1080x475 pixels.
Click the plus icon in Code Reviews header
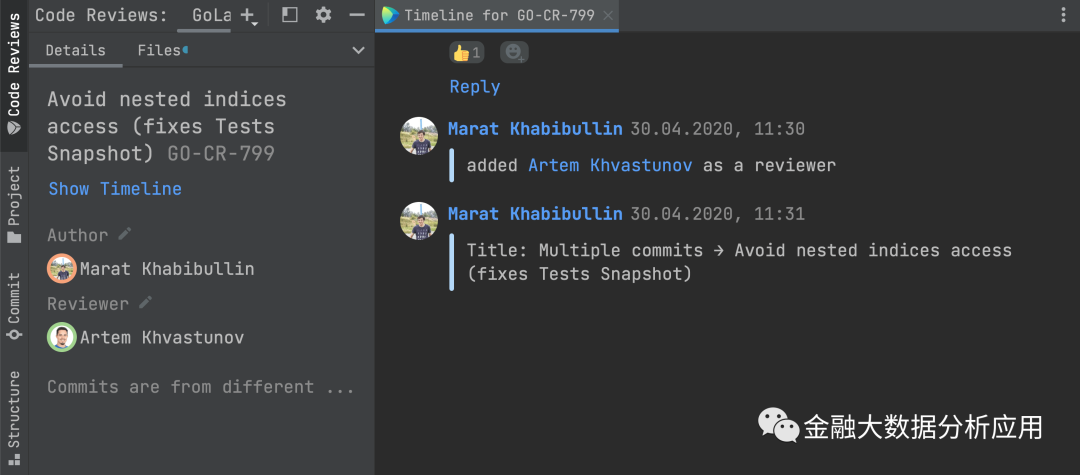point(249,16)
